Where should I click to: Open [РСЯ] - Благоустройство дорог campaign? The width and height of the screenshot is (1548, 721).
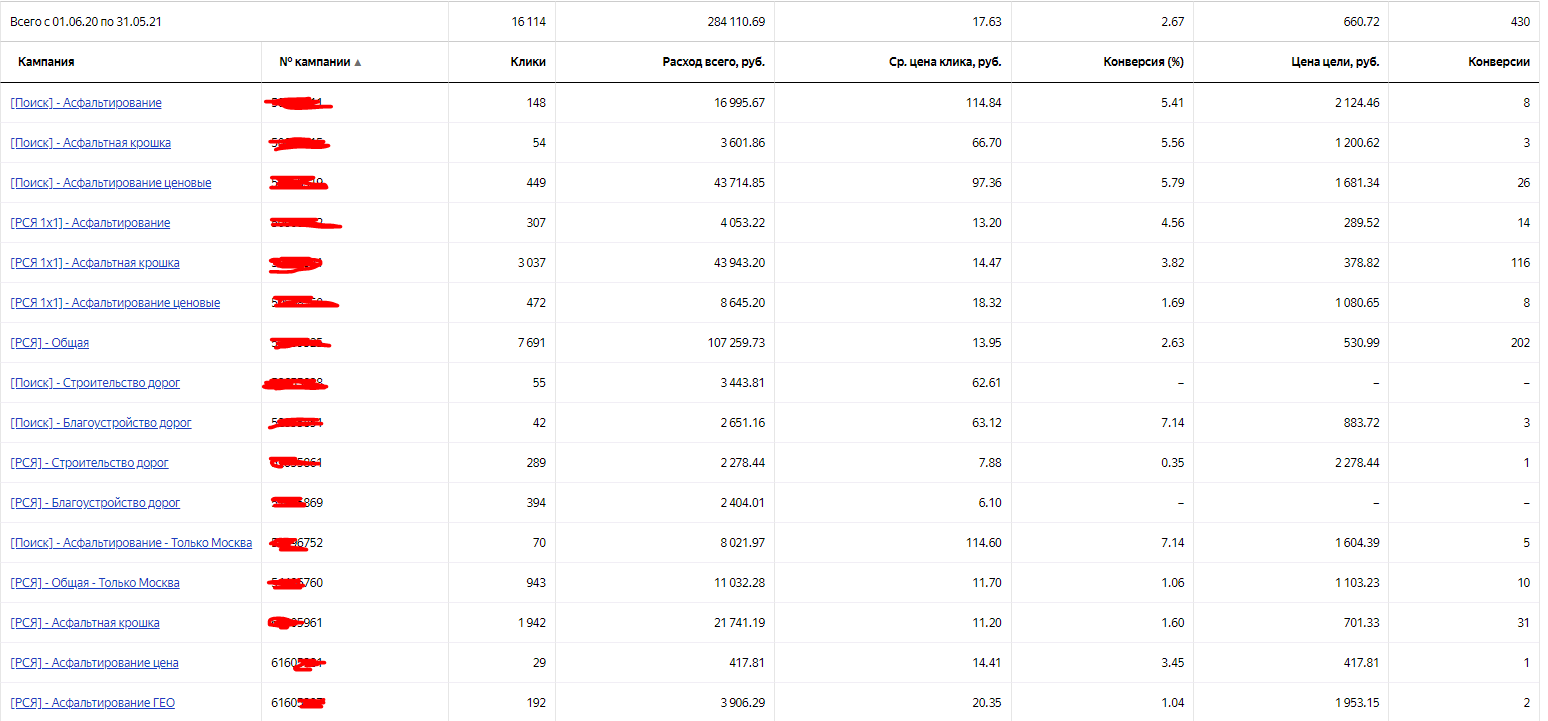(95, 503)
